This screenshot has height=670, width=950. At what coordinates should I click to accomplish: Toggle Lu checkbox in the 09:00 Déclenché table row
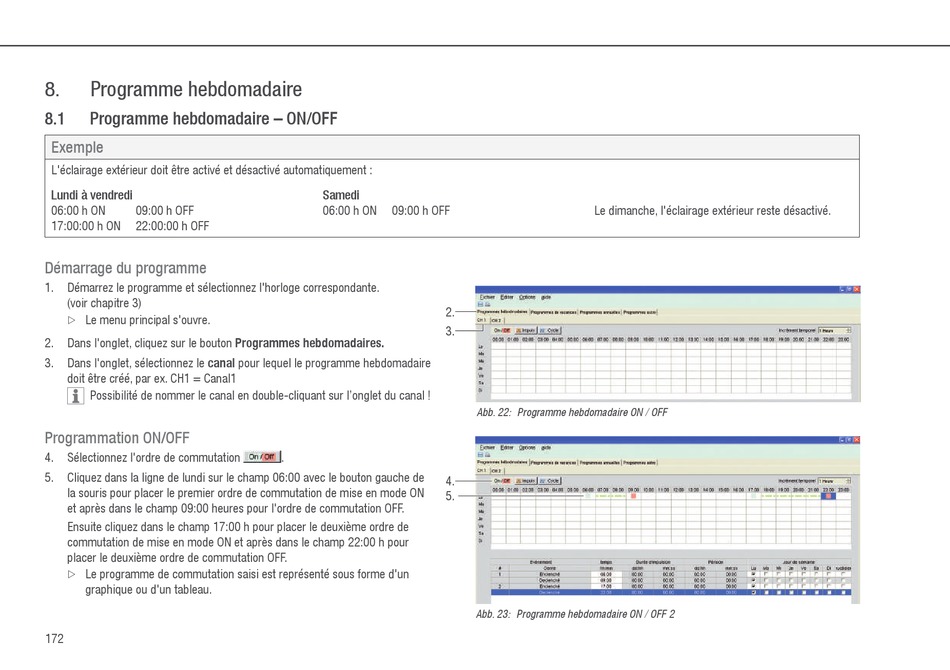[x=754, y=580]
